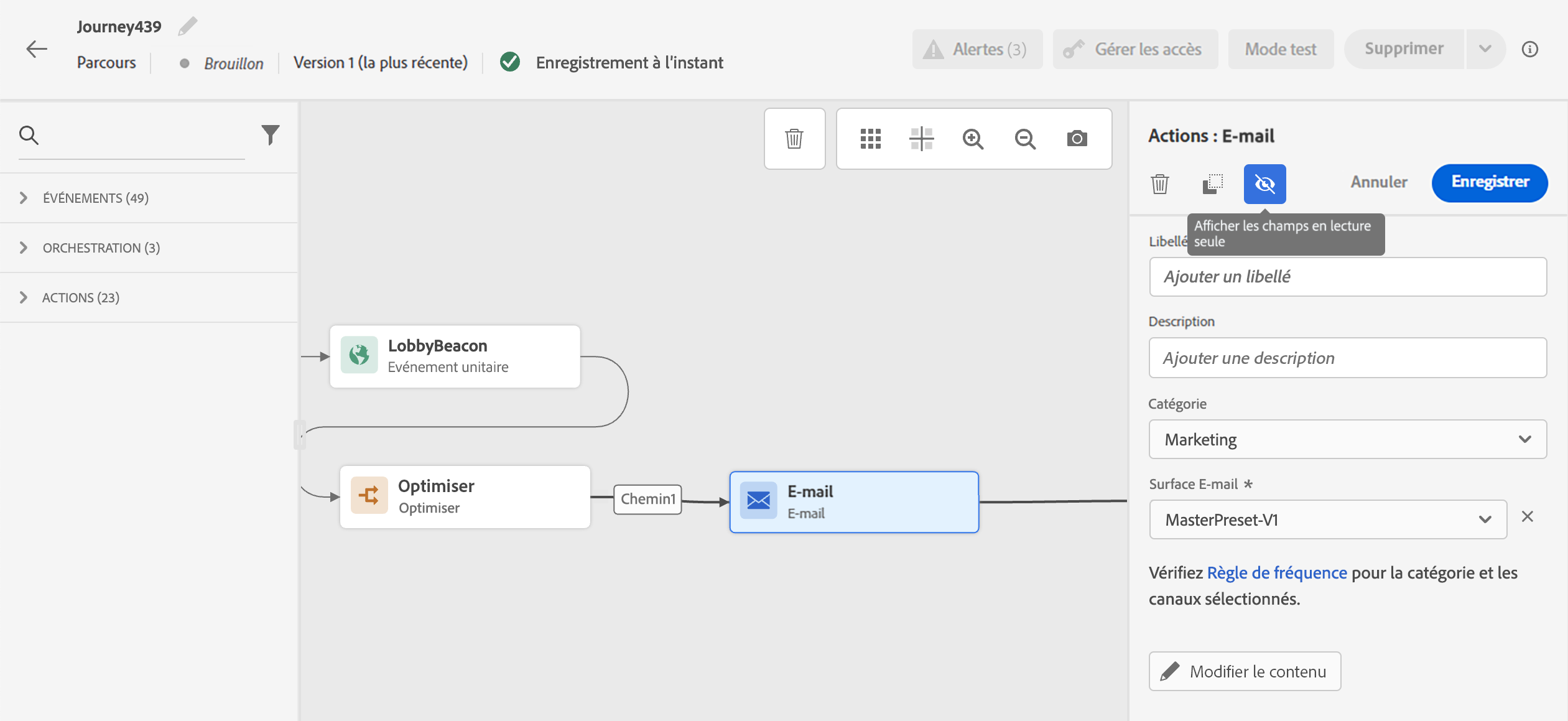Edit journey name with pencil icon

[187, 26]
